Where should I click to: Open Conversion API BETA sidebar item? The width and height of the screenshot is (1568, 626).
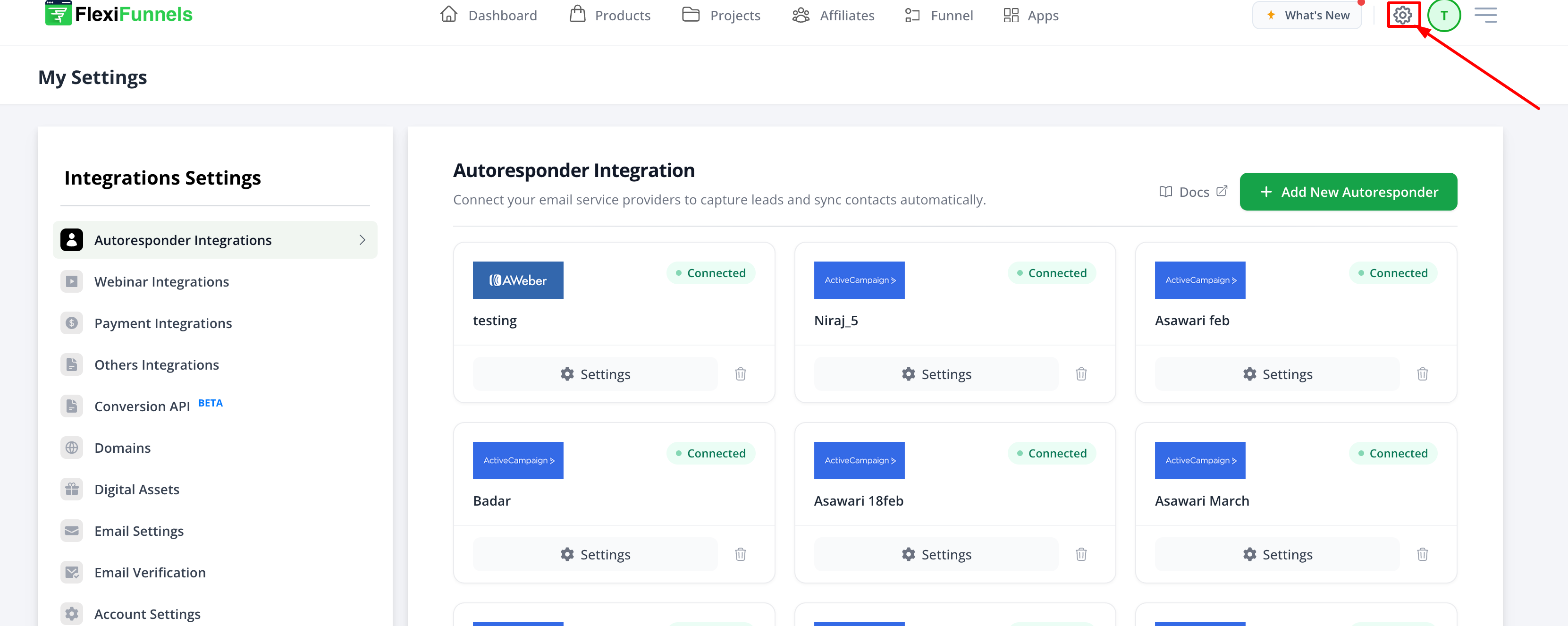pos(142,406)
